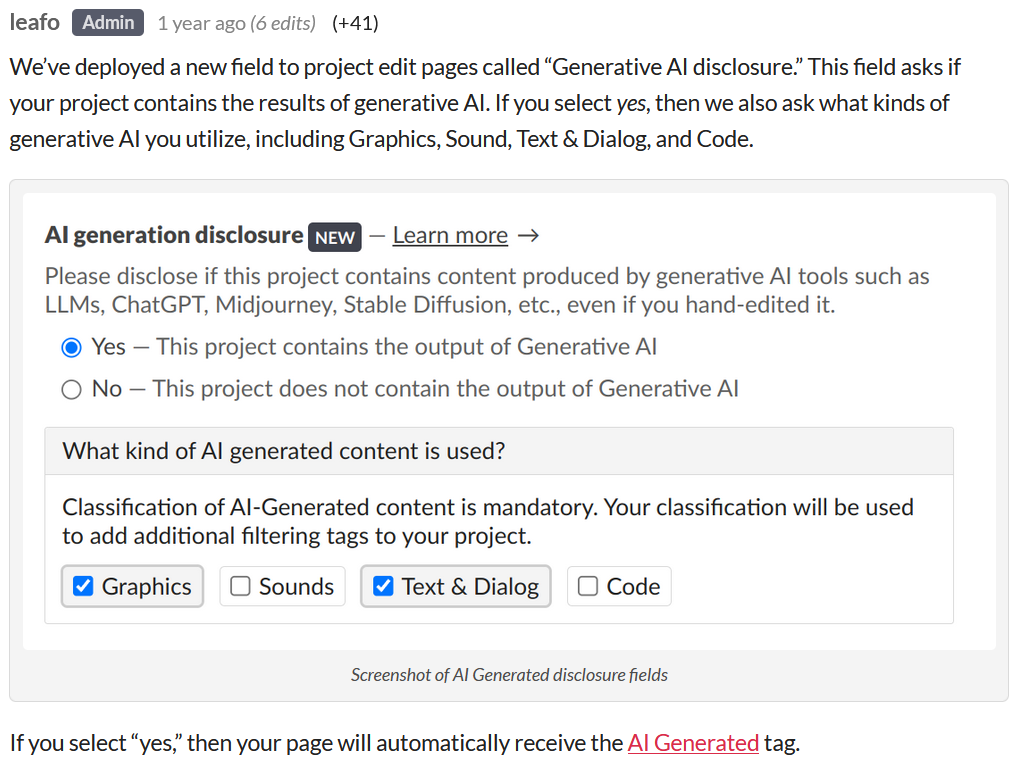Enable the Sounds checkbox
This screenshot has height=771, width=1031.
point(241,586)
